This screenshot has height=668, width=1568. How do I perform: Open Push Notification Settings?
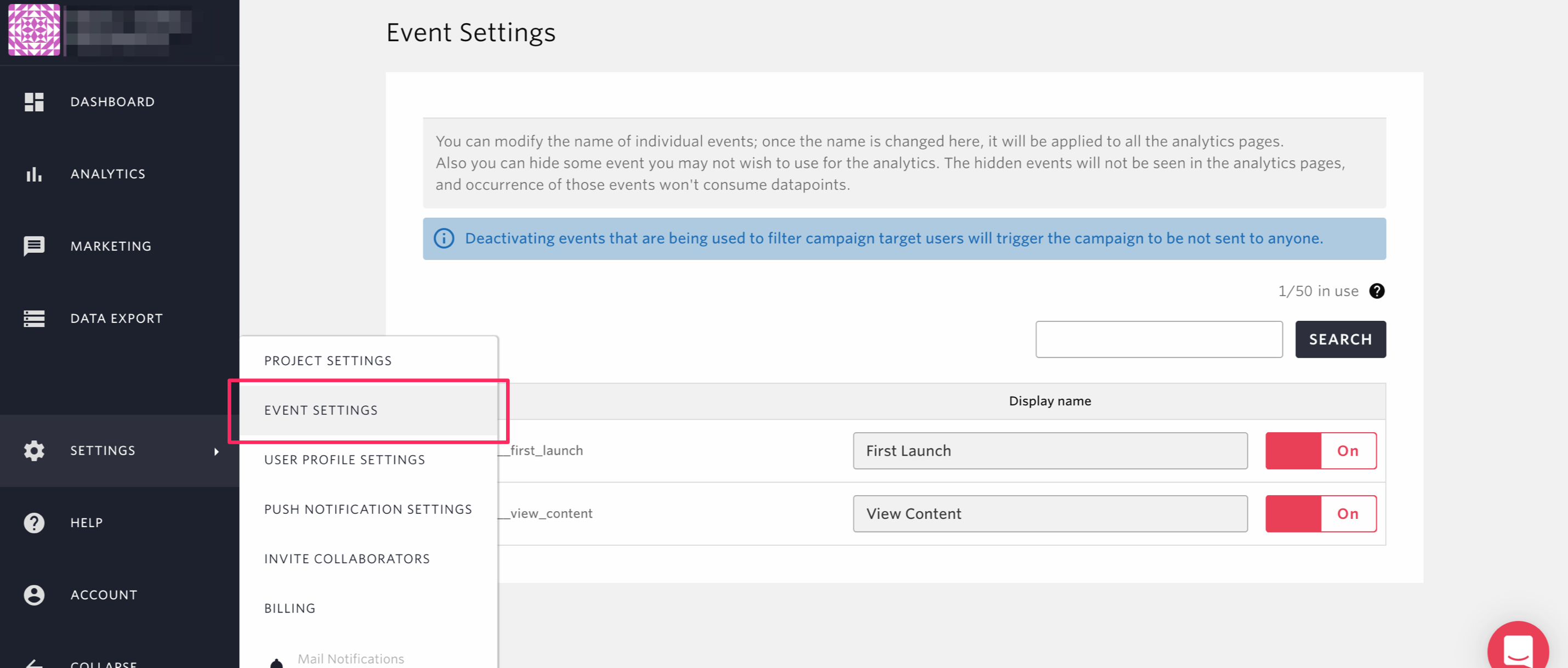pos(368,509)
